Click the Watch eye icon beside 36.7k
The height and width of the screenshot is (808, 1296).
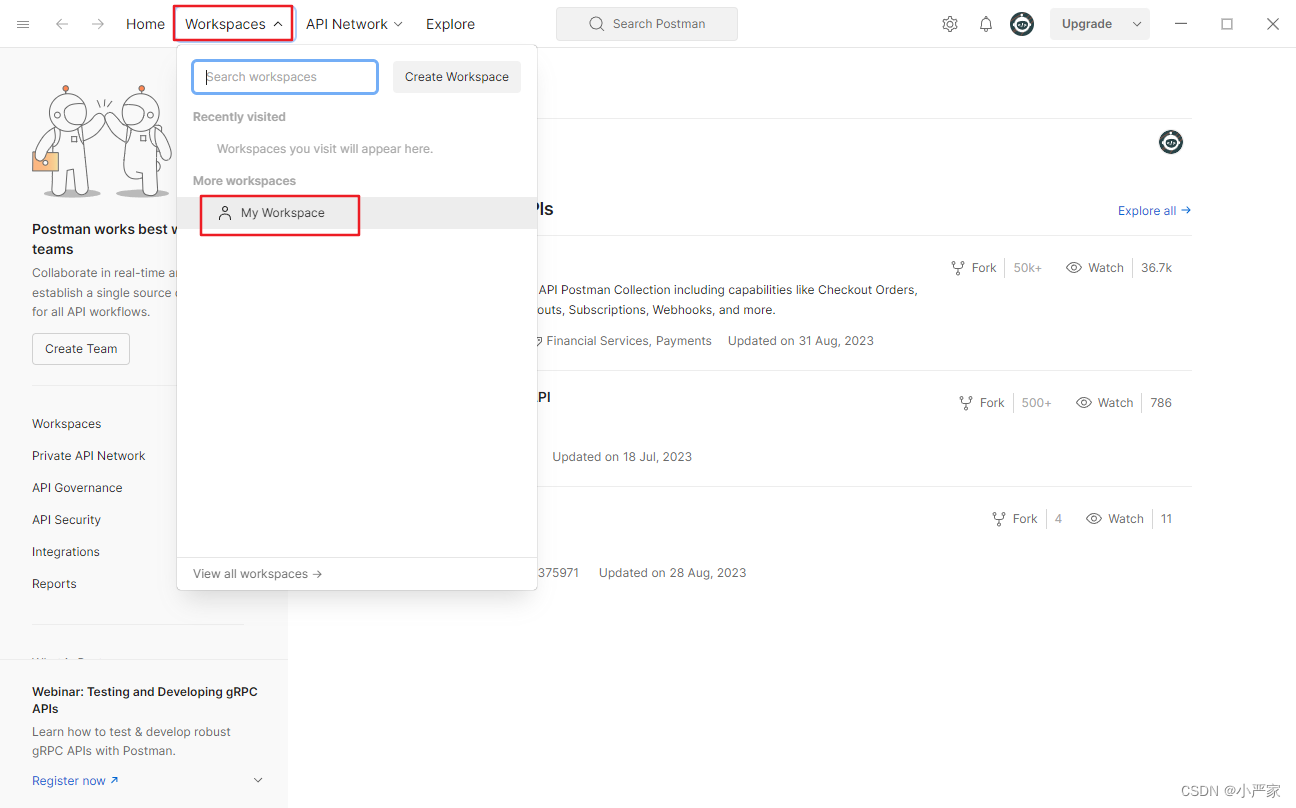click(1074, 268)
